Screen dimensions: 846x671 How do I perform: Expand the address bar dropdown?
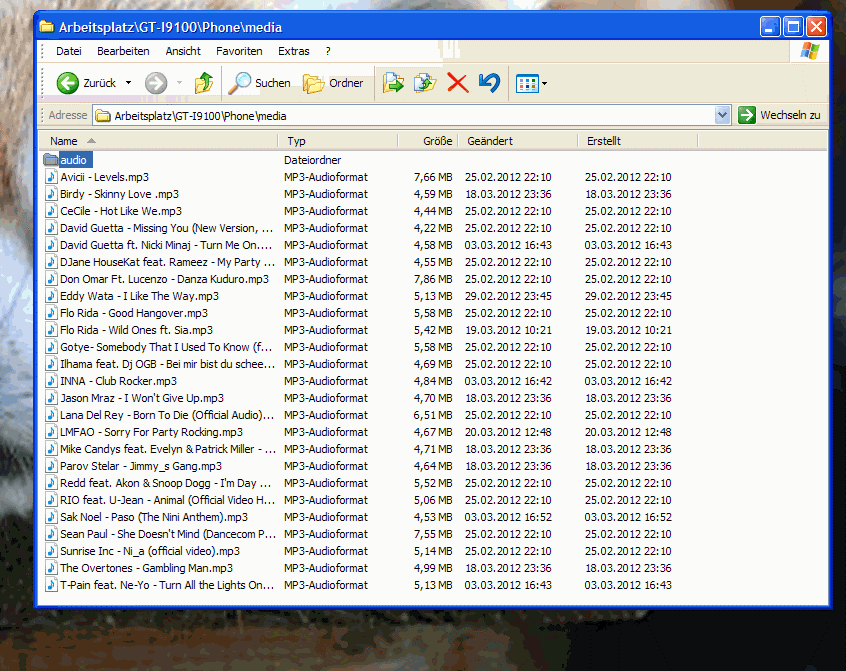(x=722, y=115)
